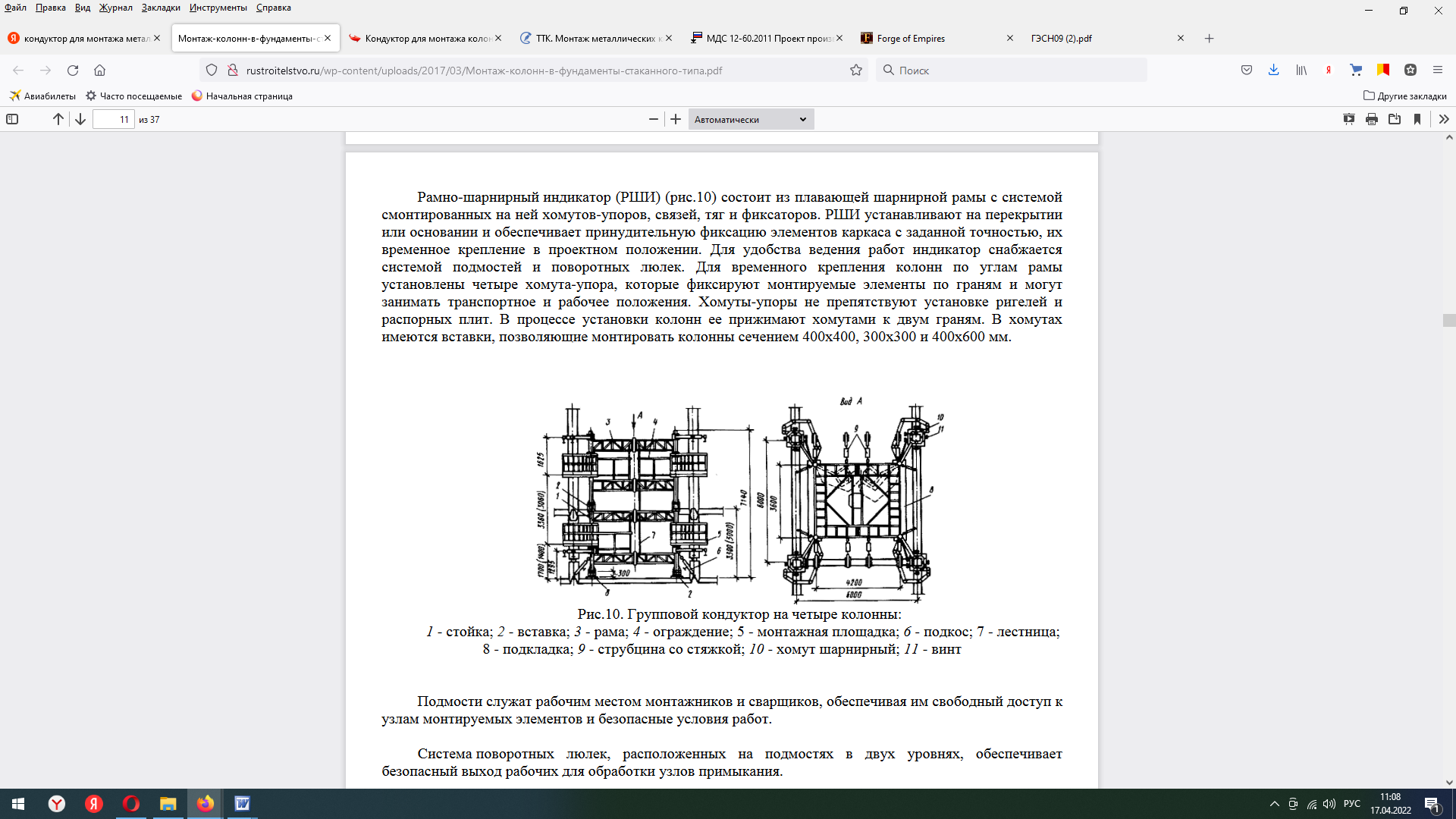Print the PDF document
Viewport: 1456px width, 819px height.
(1372, 119)
